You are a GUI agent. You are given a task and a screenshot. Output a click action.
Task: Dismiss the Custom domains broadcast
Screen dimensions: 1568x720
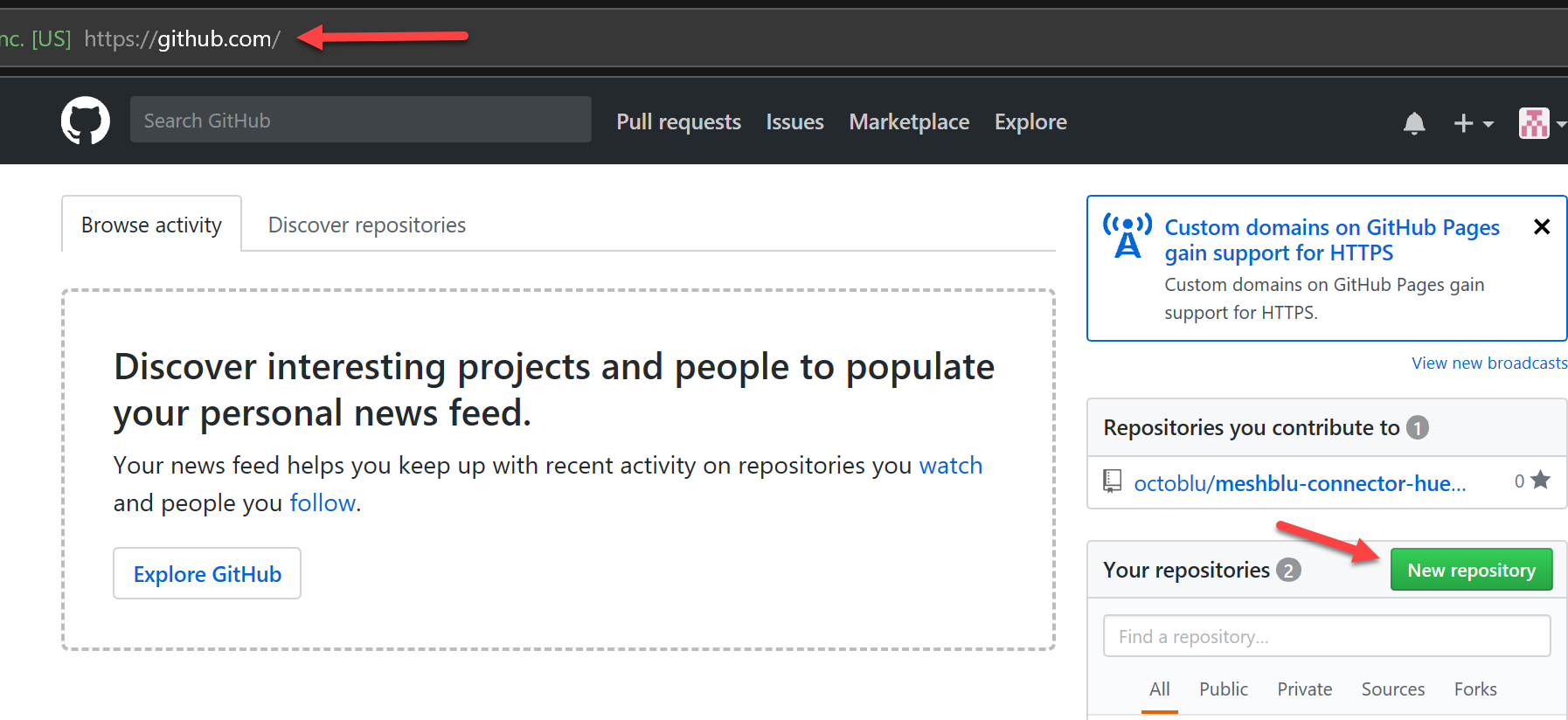click(1542, 227)
